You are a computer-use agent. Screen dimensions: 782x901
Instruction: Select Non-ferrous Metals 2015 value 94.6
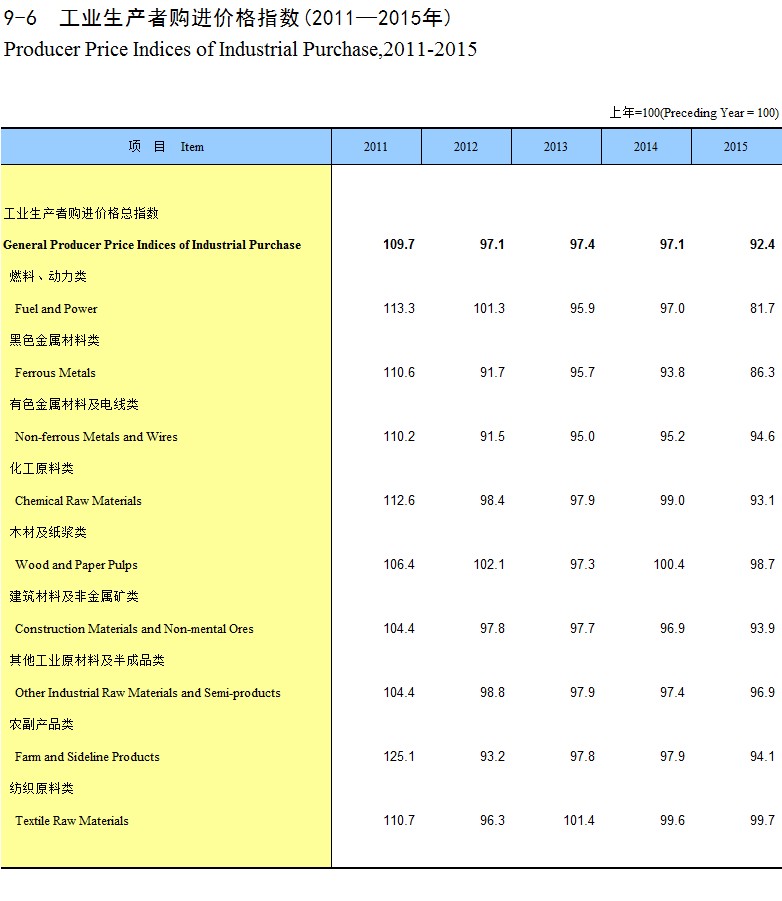point(762,437)
